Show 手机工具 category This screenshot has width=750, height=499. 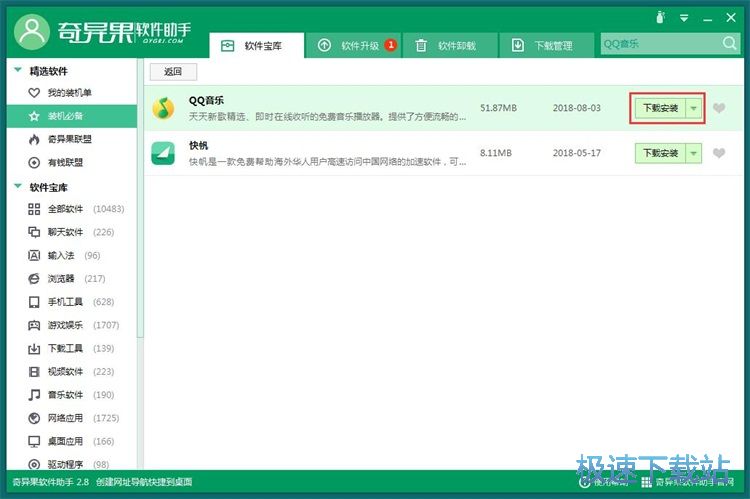pyautogui.click(x=72, y=302)
